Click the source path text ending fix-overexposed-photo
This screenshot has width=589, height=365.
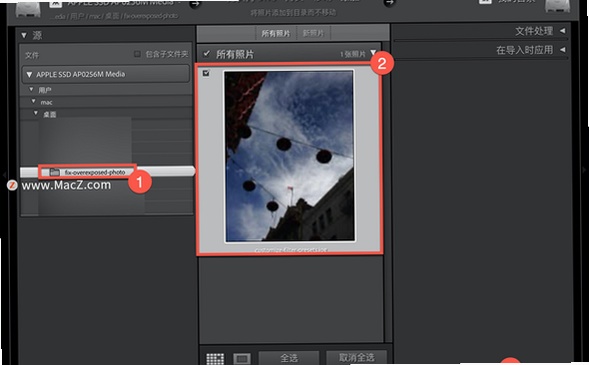click(x=113, y=17)
